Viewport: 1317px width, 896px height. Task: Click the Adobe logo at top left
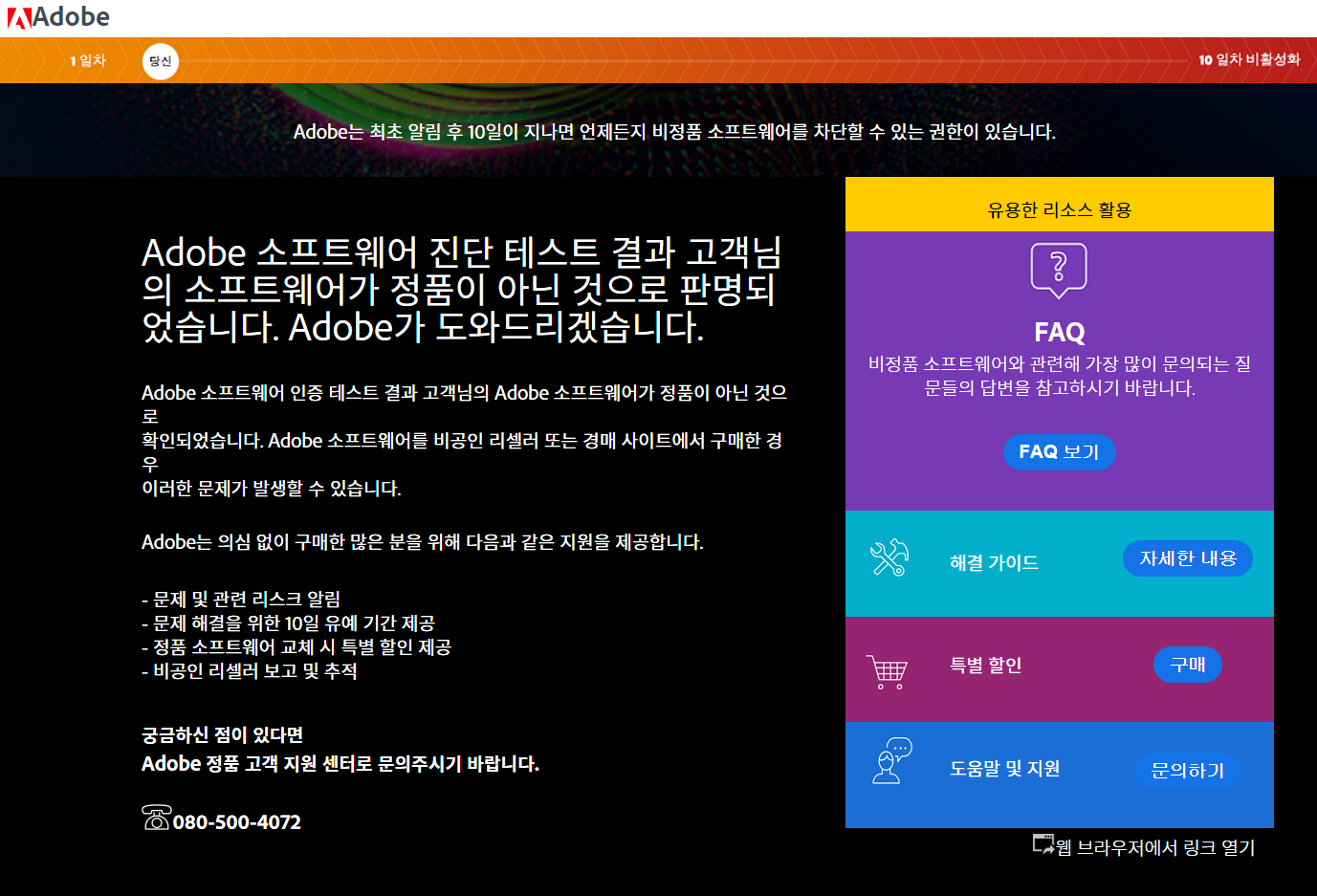point(58,17)
